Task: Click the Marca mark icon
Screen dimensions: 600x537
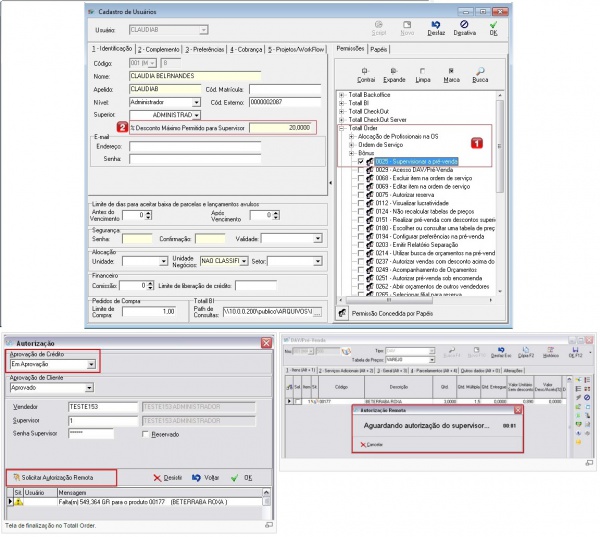Action: click(451, 72)
